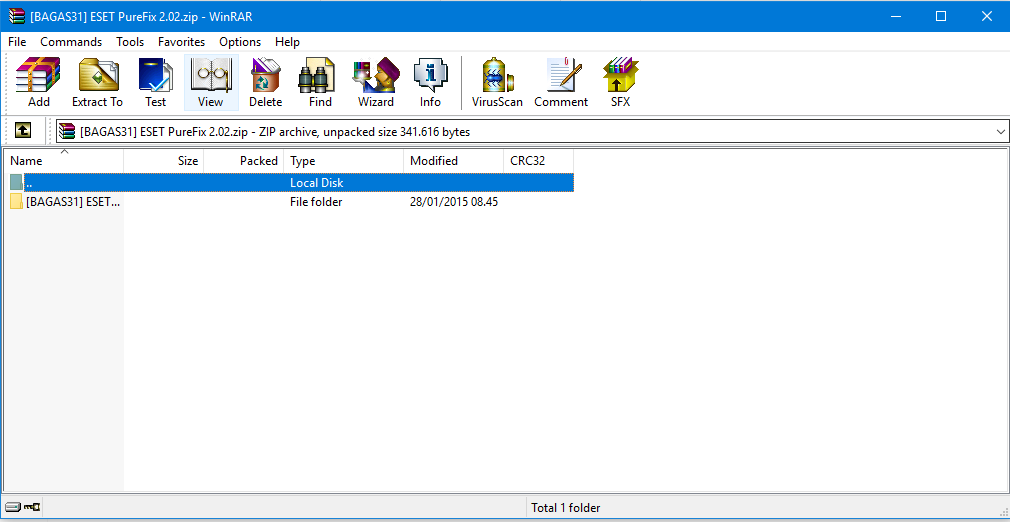
Task: Click the '28/01/2015 08.45' modified date
Action: [x=454, y=202]
